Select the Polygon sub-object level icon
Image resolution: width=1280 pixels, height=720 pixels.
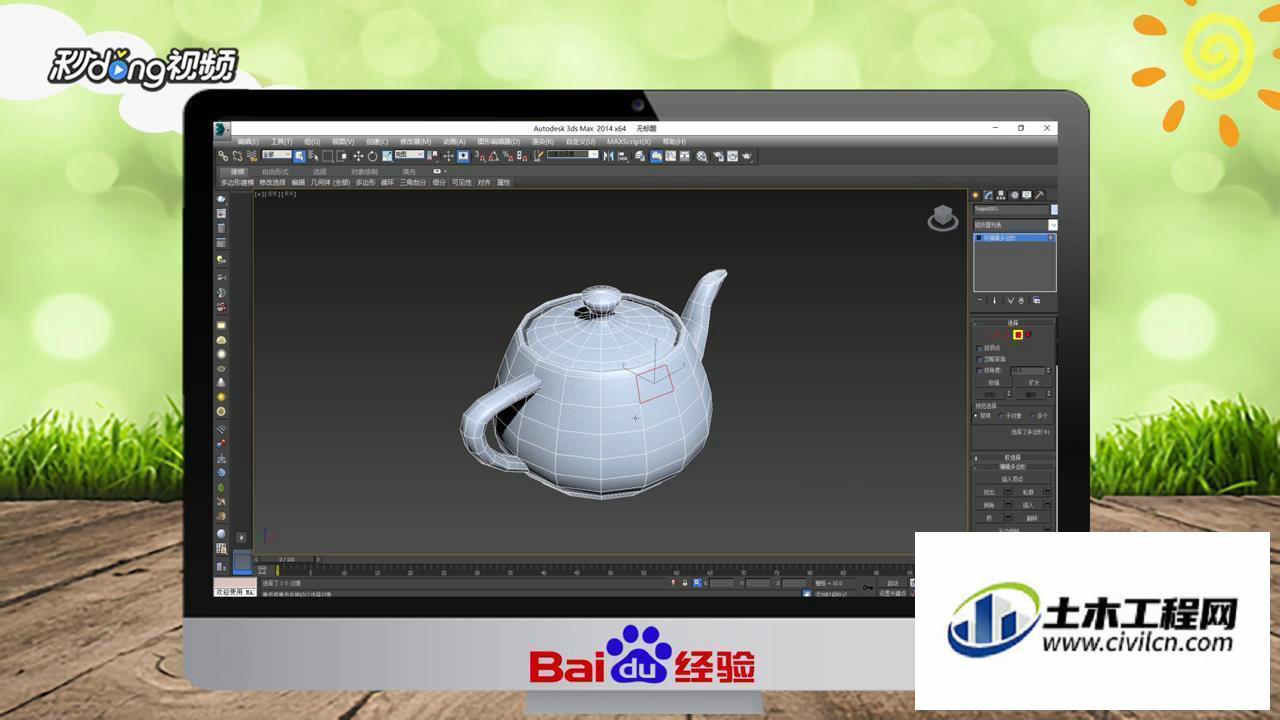(1018, 335)
